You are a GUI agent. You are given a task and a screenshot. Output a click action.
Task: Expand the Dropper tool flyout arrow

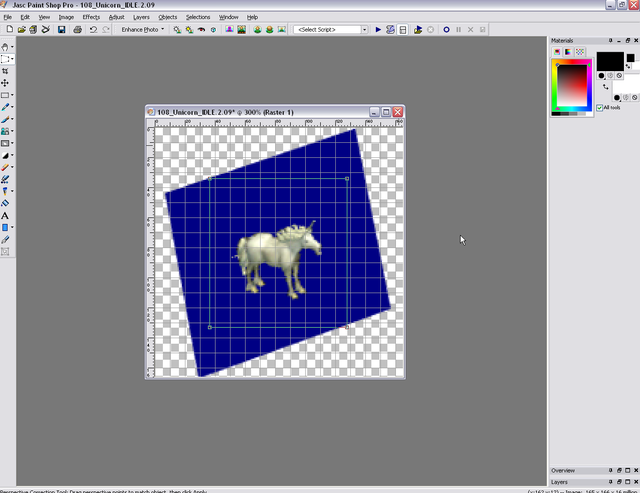point(12,107)
